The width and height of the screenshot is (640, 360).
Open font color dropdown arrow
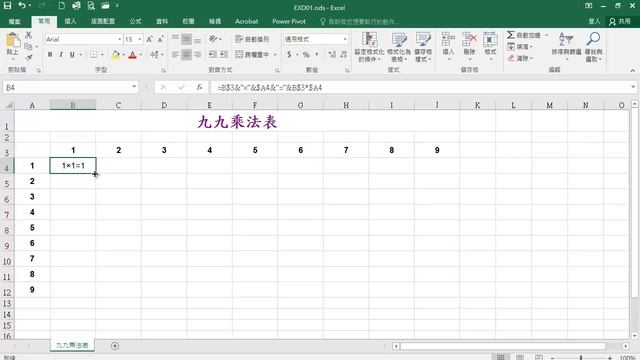(x=141, y=55)
